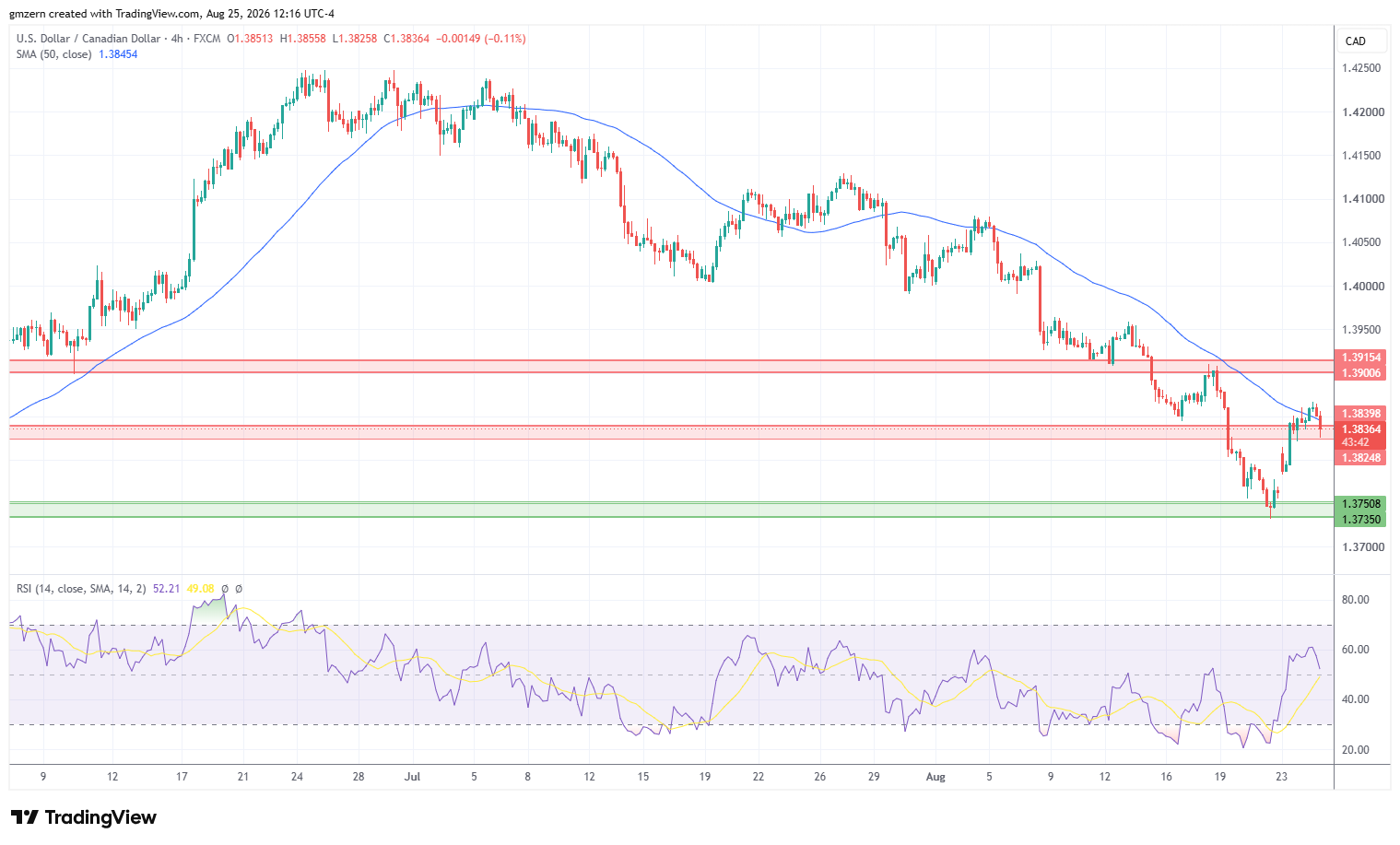Click the red price label 1.39006
This screenshot has width=1400, height=845.
point(1360,372)
